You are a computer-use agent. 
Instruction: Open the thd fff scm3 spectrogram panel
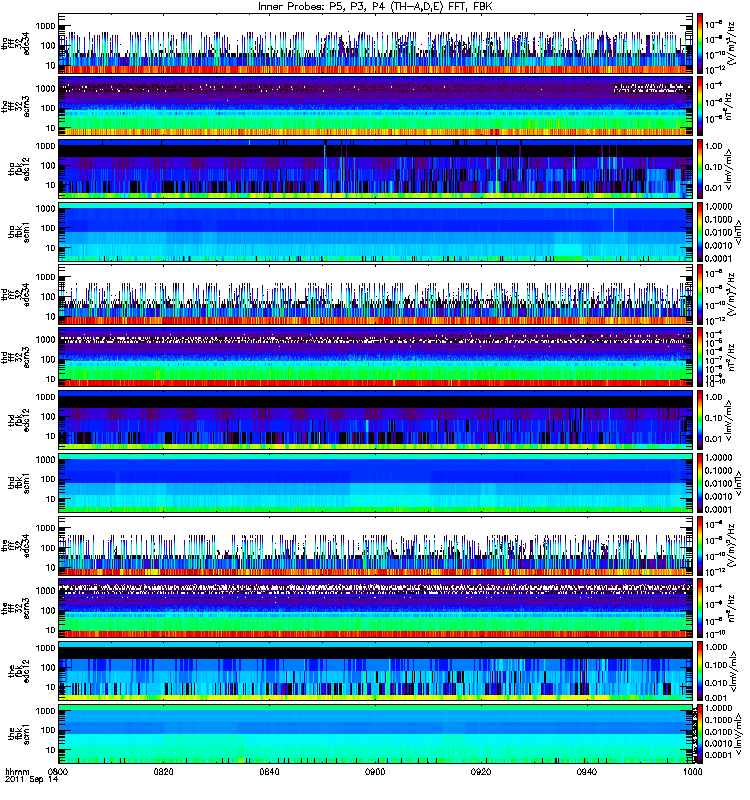[375, 357]
